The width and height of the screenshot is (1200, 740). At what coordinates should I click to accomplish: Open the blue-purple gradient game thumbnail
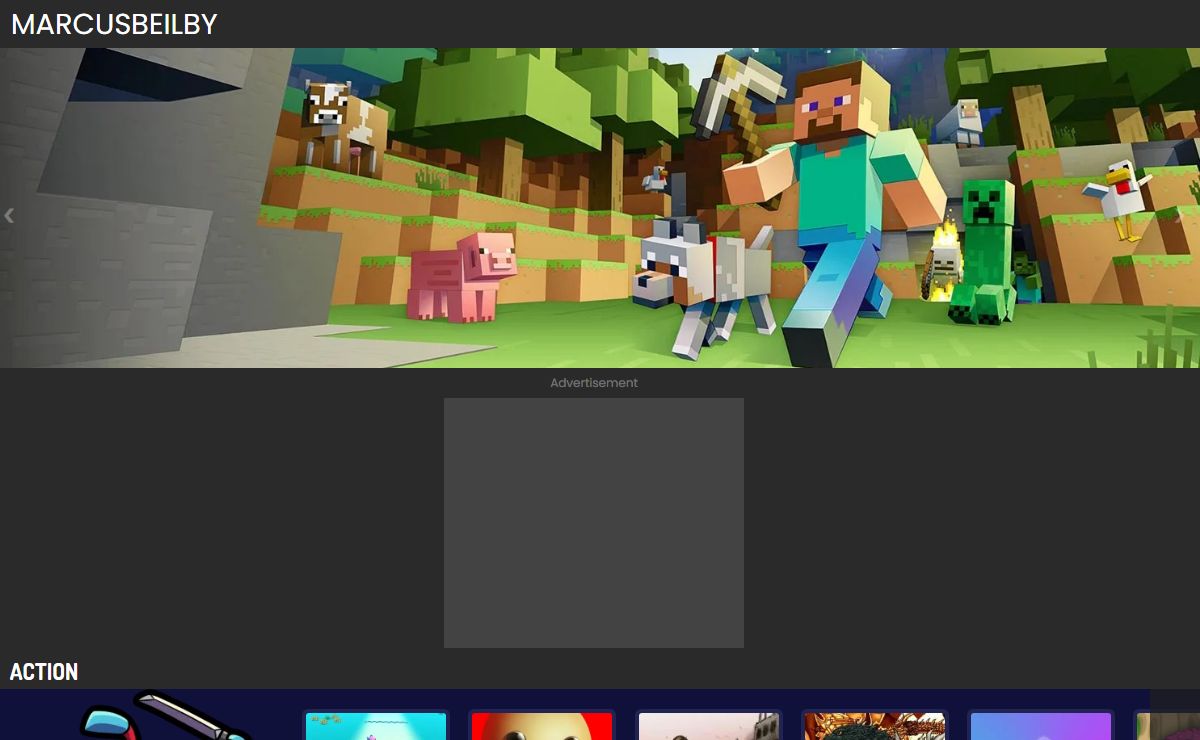(x=1040, y=726)
